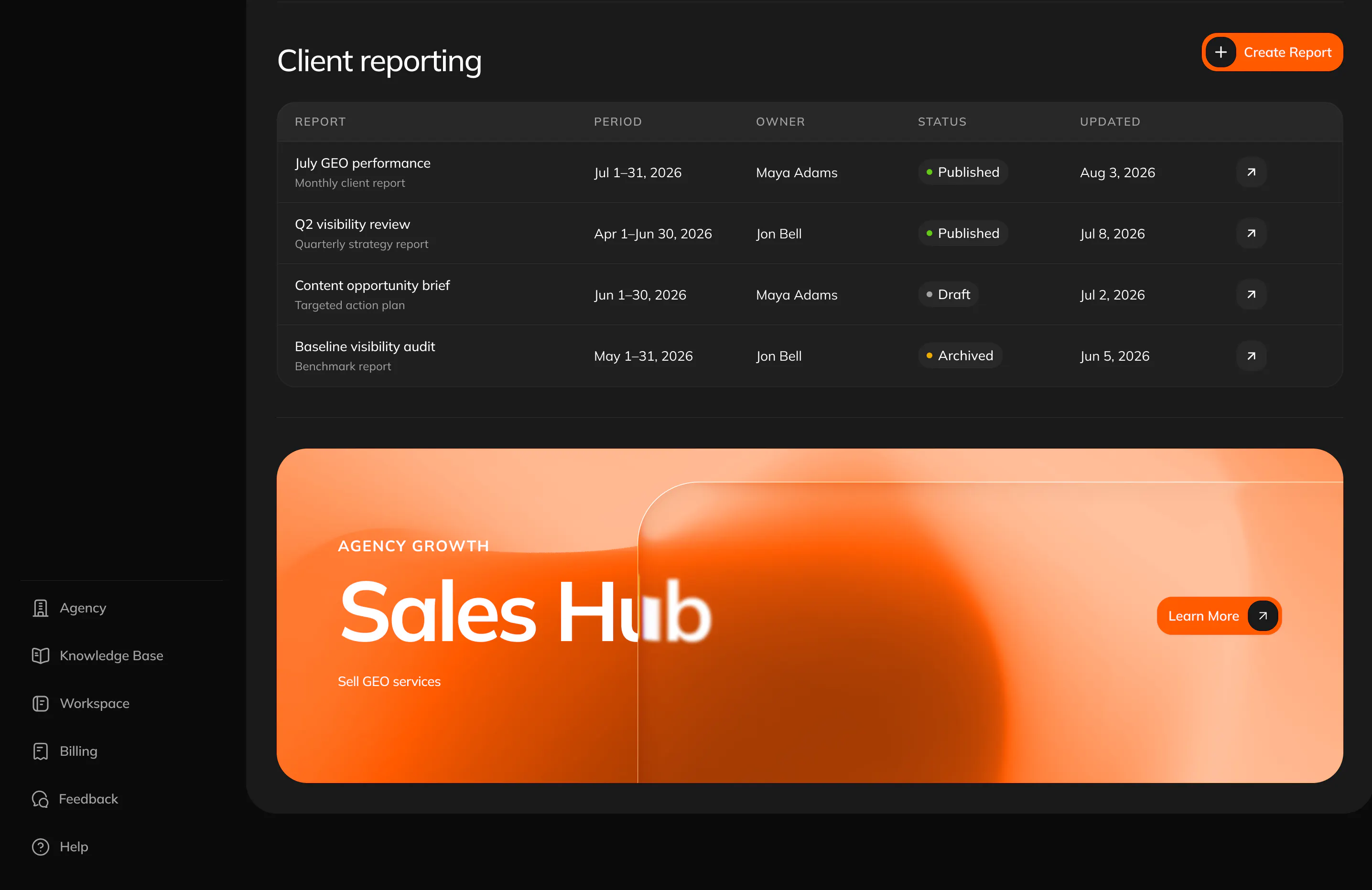Select the Q2 visibility review title
1372x890 pixels.
(x=352, y=224)
